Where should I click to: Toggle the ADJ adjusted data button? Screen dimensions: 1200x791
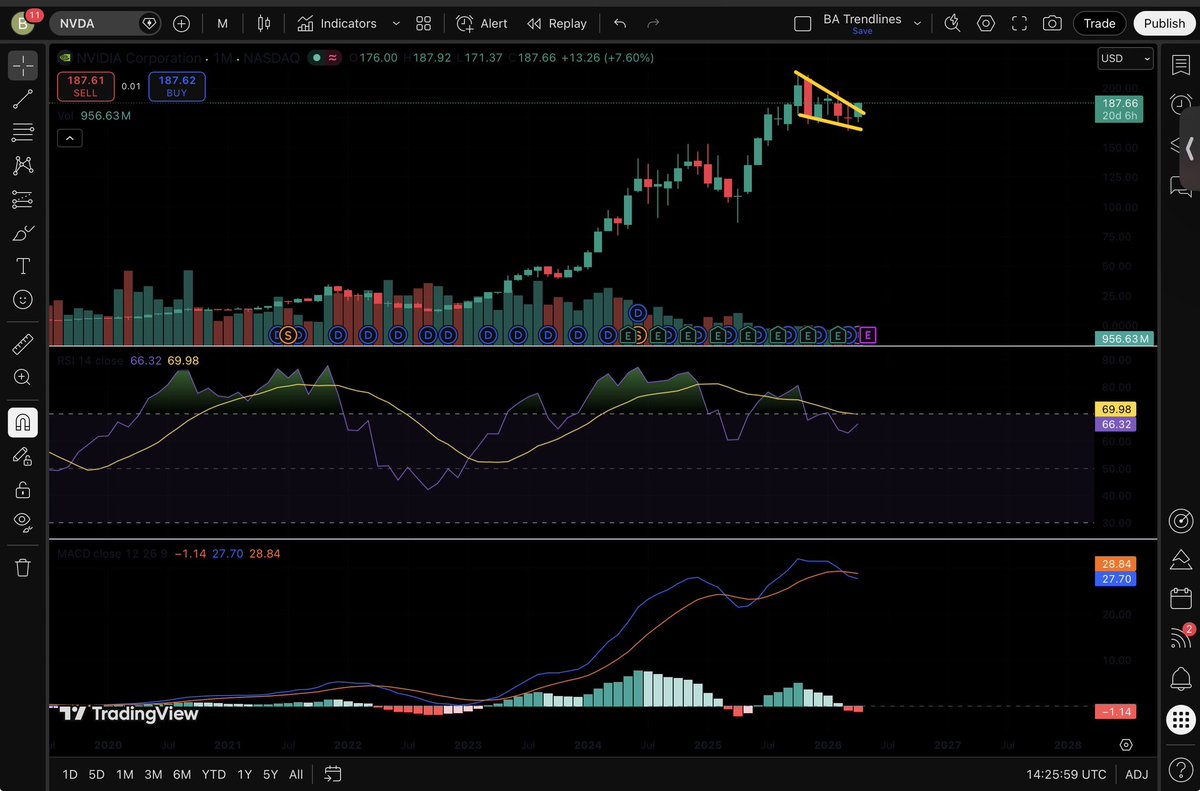click(1136, 774)
